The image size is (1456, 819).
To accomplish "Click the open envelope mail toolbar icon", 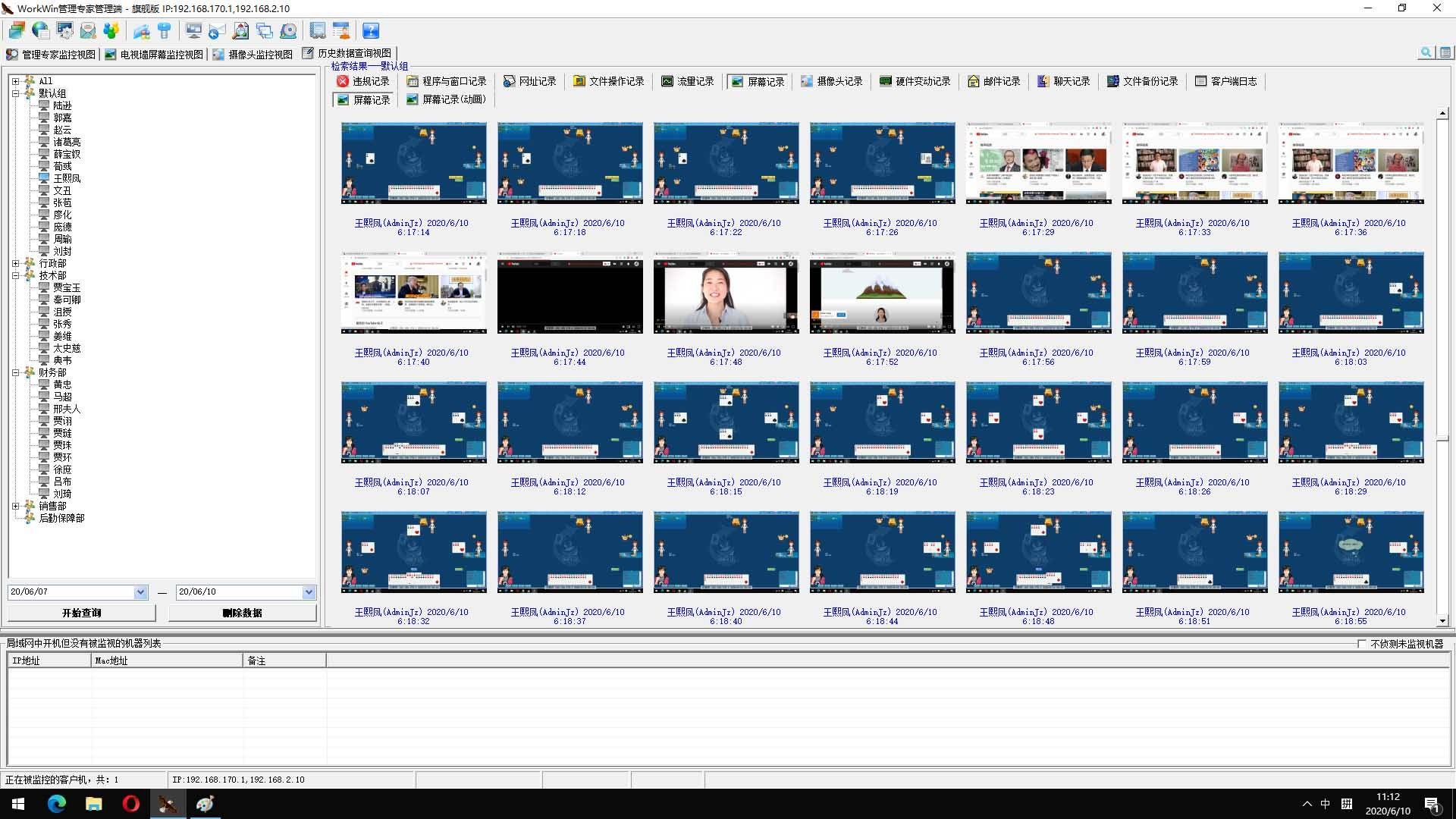I will 88,30.
